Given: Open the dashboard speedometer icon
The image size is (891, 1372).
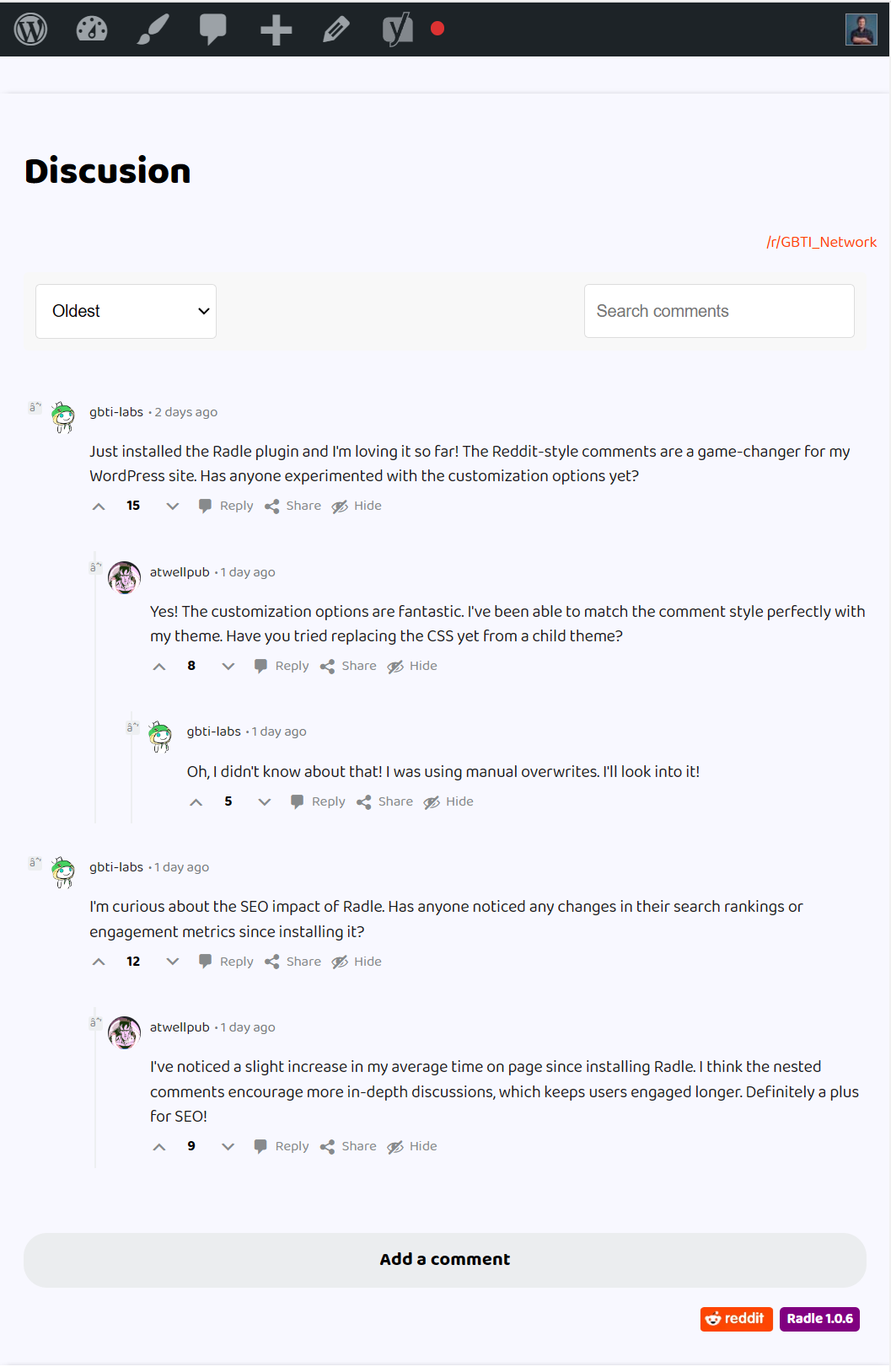Looking at the screenshot, I should pyautogui.click(x=91, y=29).
